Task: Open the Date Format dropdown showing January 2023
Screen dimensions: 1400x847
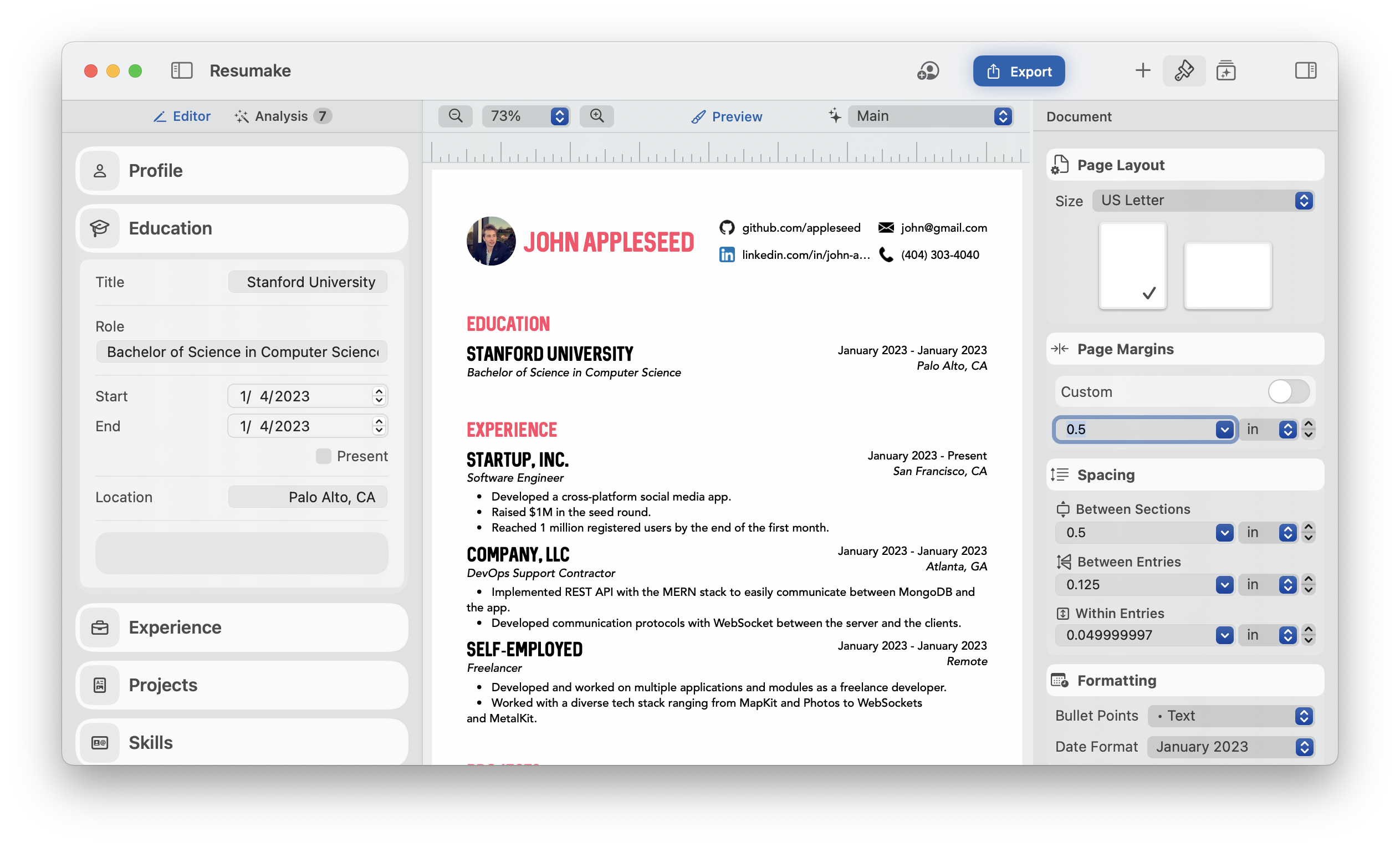Action: tap(1230, 746)
